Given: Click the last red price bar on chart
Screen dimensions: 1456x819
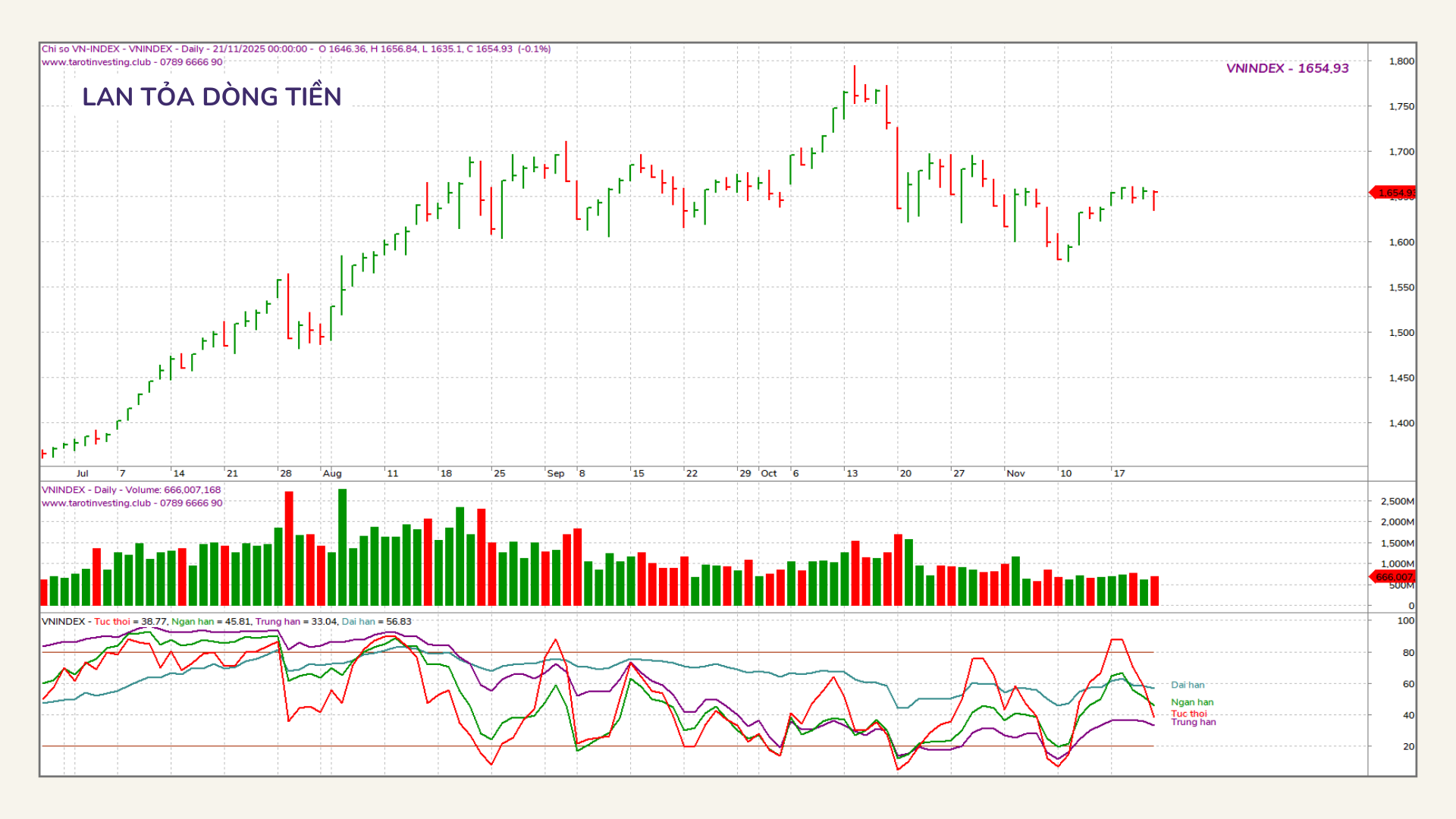Looking at the screenshot, I should click(1154, 200).
